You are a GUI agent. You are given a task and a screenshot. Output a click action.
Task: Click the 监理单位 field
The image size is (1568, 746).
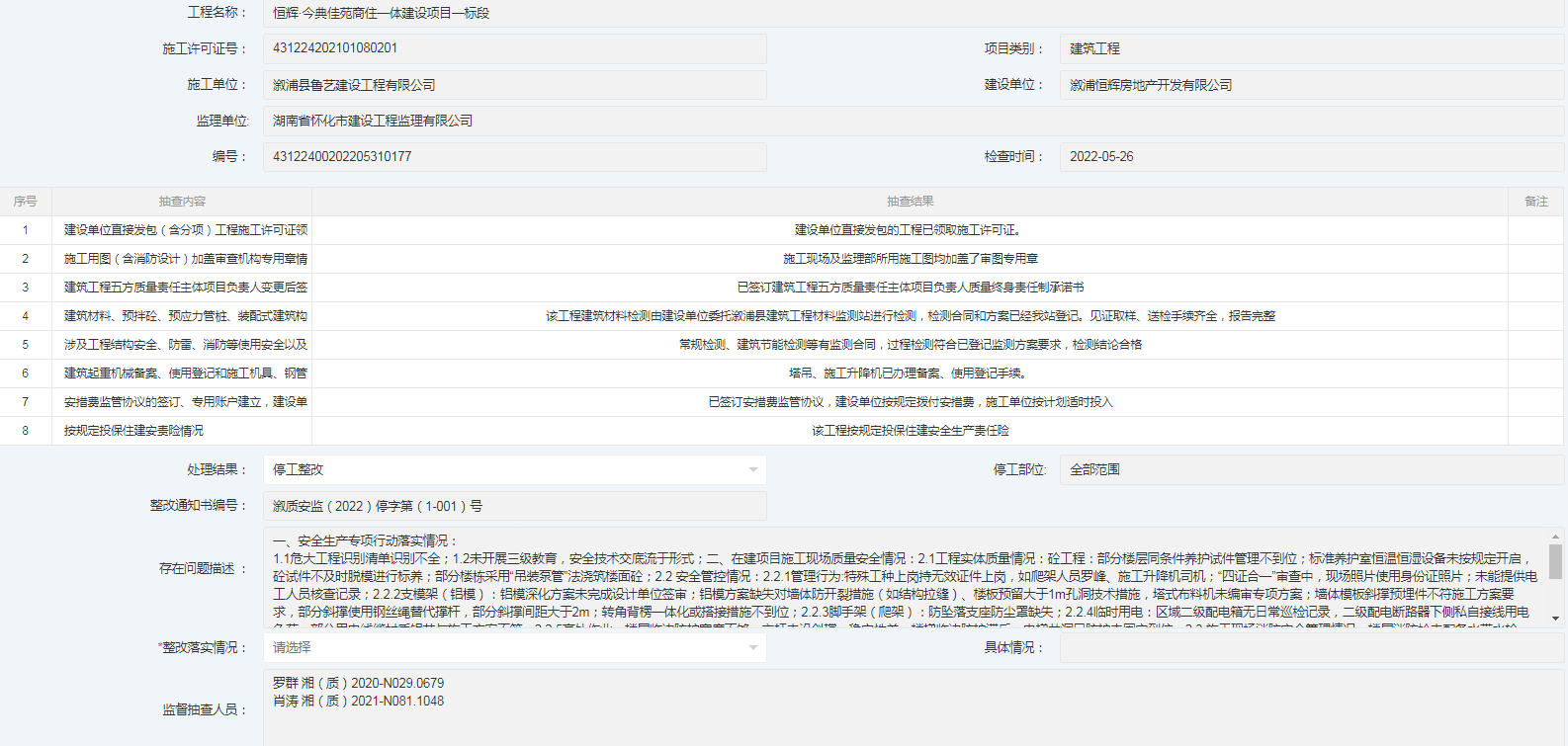(x=914, y=121)
